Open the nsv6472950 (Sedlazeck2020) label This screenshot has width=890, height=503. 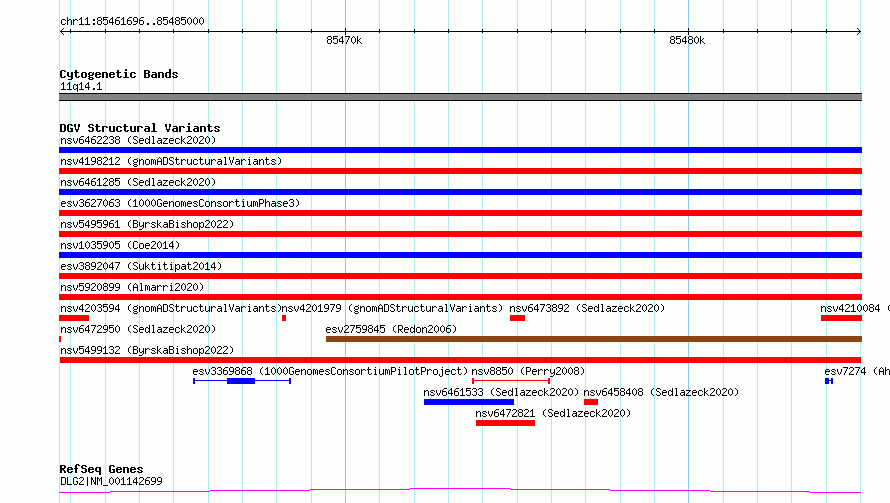(138, 329)
